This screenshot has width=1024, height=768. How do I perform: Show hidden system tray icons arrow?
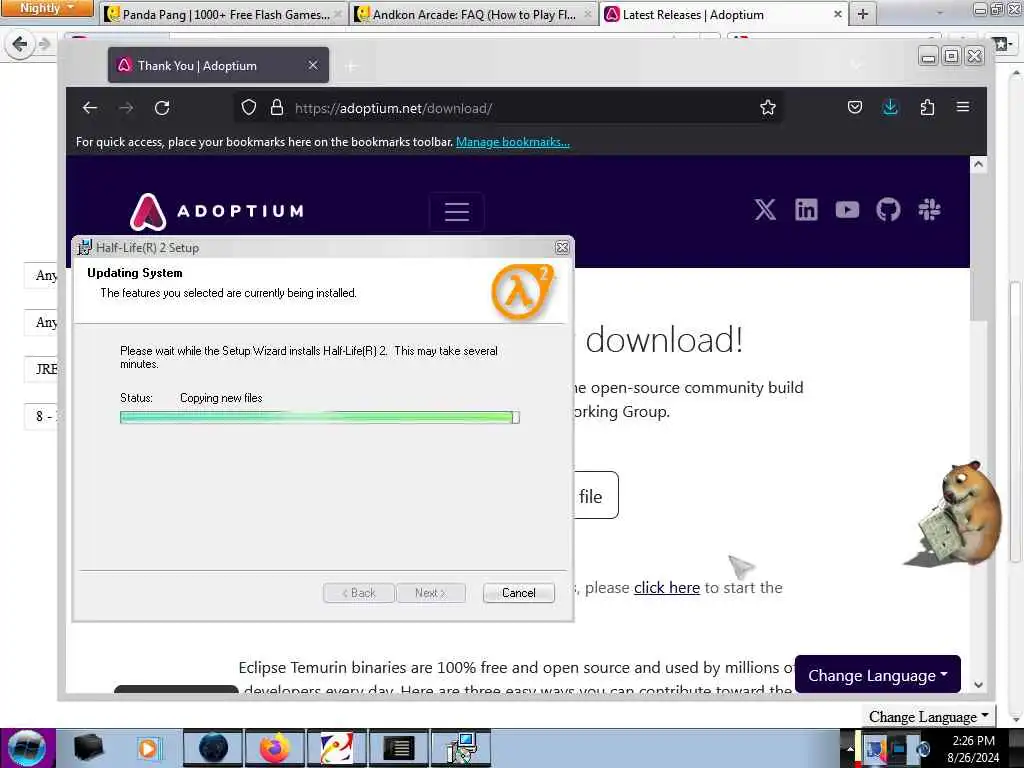(850, 748)
